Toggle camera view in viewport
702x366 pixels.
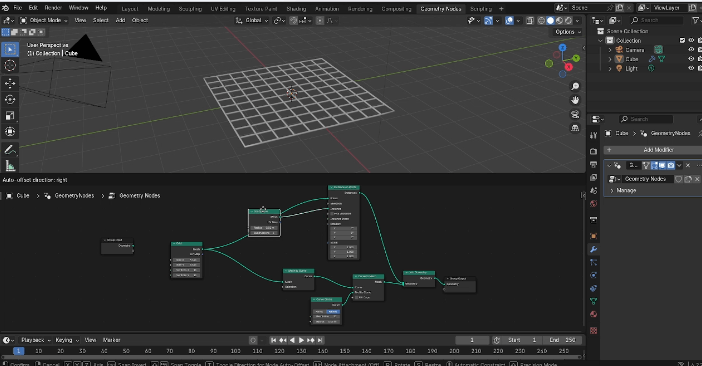(575, 114)
